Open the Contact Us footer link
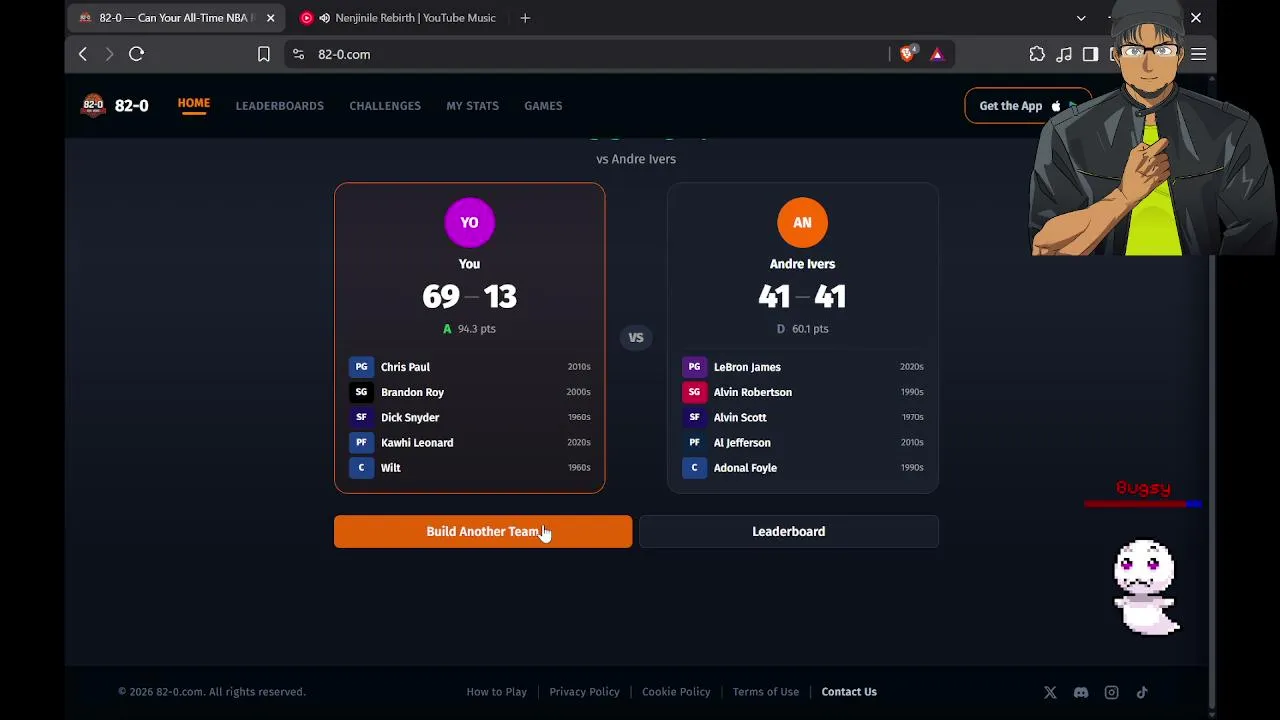The height and width of the screenshot is (720, 1280). tap(849, 692)
